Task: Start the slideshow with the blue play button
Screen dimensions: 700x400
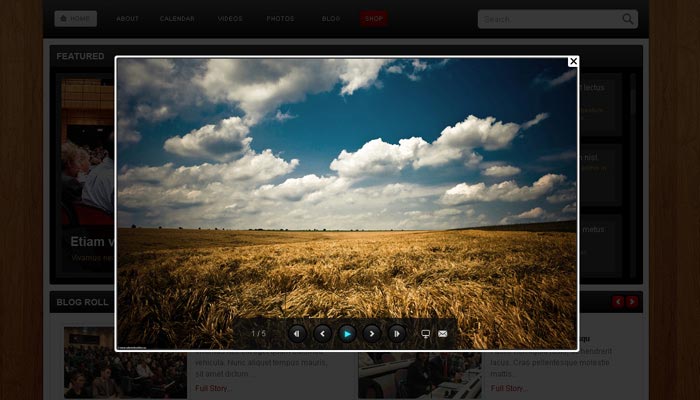Action: click(x=347, y=333)
